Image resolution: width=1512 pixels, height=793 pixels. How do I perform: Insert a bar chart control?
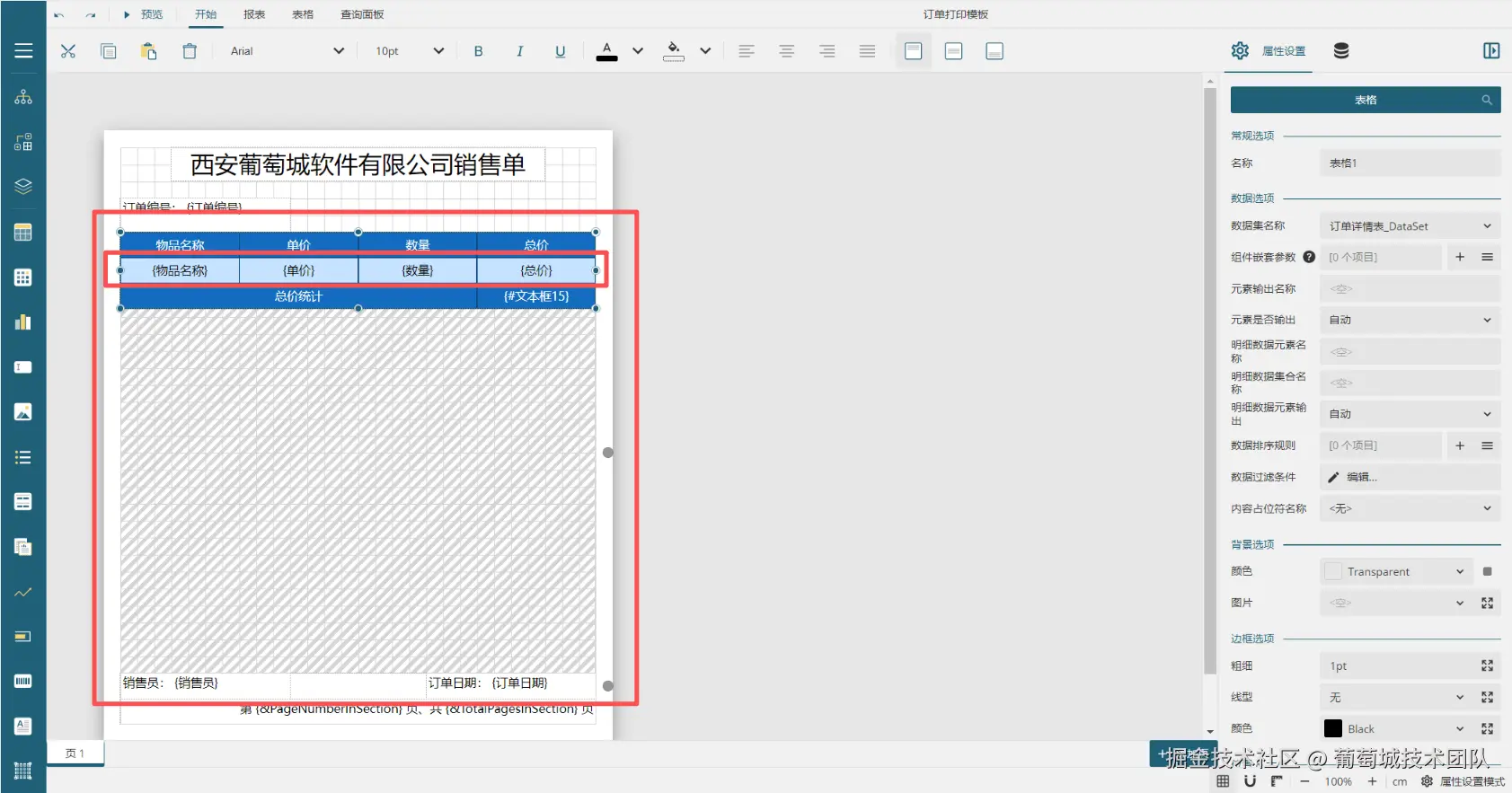[x=23, y=322]
